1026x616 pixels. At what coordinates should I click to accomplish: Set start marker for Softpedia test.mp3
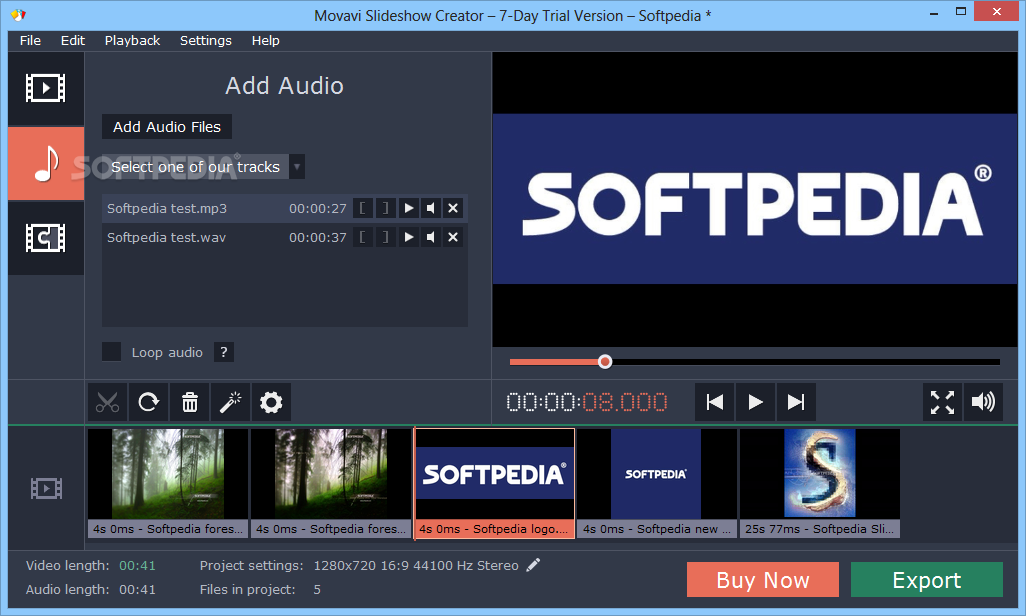point(363,208)
